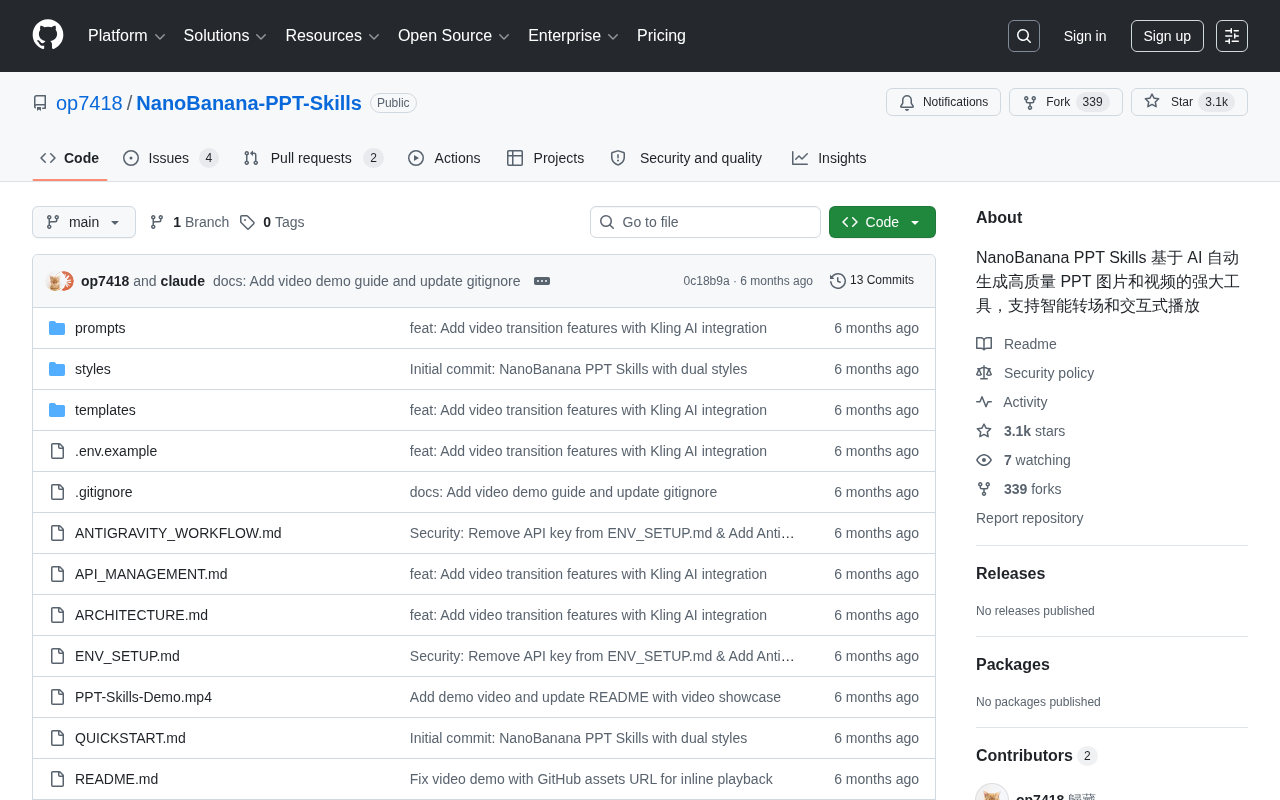Image resolution: width=1280 pixels, height=800 pixels.
Task: Click the Security policy scale icon
Action: 984,373
